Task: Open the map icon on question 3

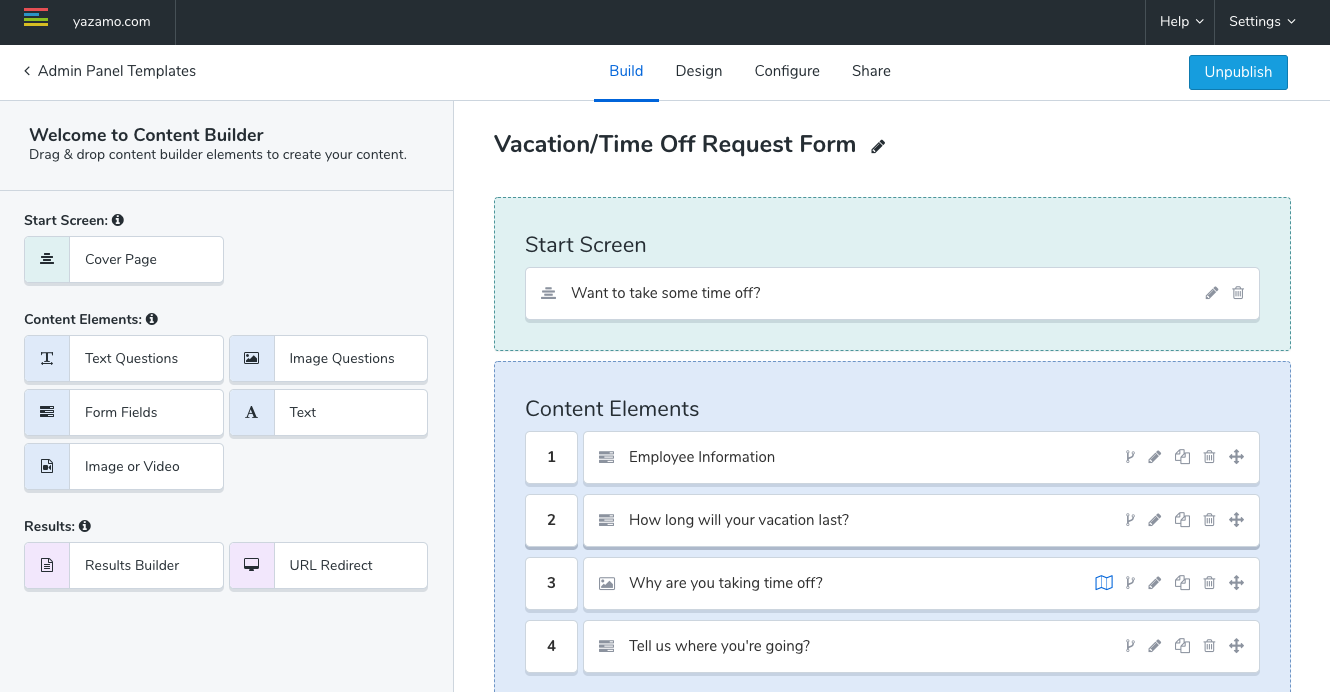Action: pos(1104,583)
